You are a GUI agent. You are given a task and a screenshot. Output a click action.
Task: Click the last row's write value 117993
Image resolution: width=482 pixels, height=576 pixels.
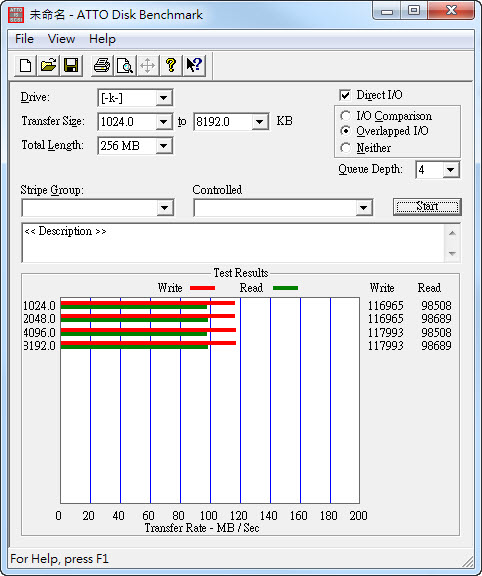[x=386, y=346]
